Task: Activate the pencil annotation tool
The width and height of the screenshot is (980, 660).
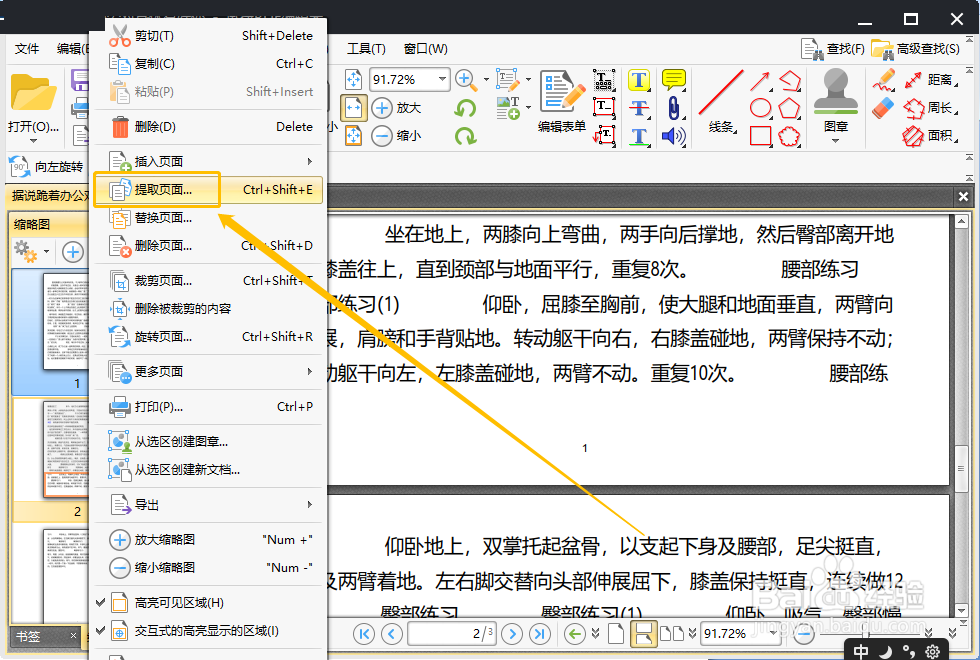Action: click(x=885, y=80)
